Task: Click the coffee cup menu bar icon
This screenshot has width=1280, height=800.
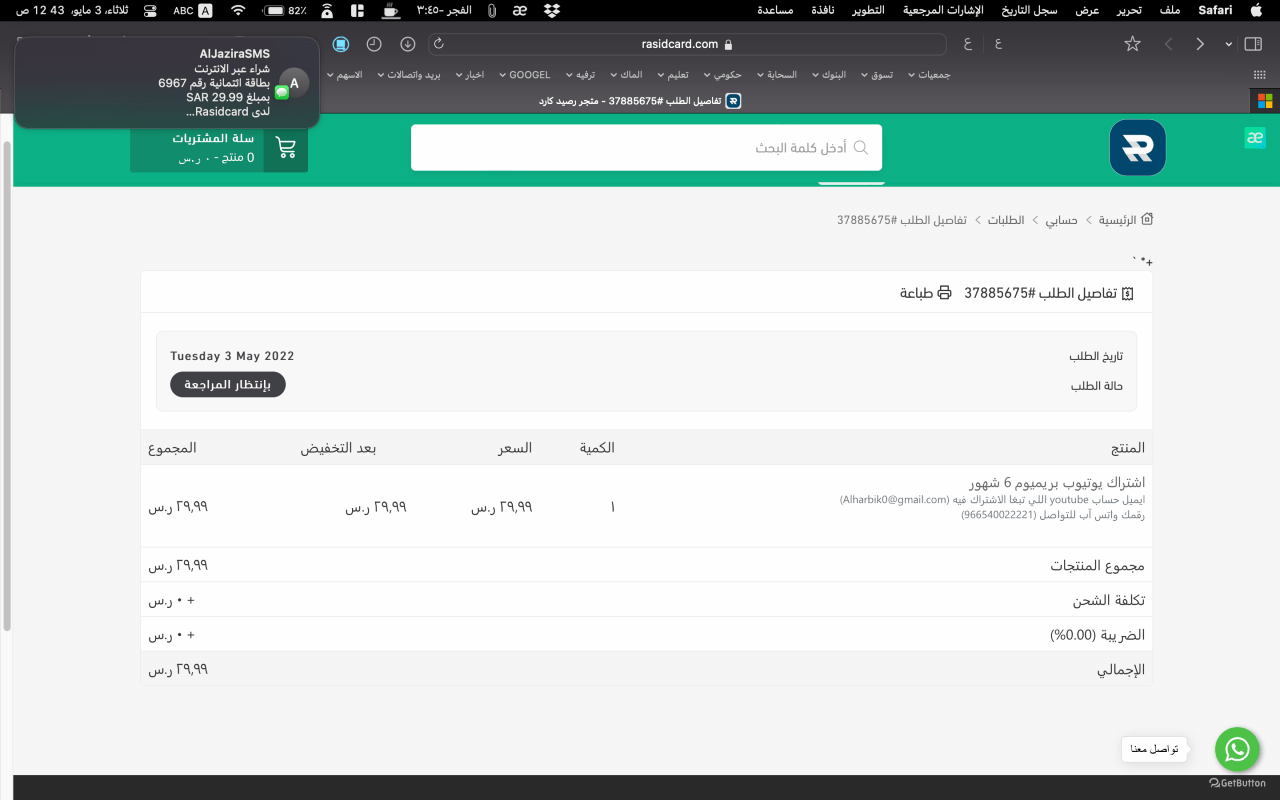Action: coord(389,10)
